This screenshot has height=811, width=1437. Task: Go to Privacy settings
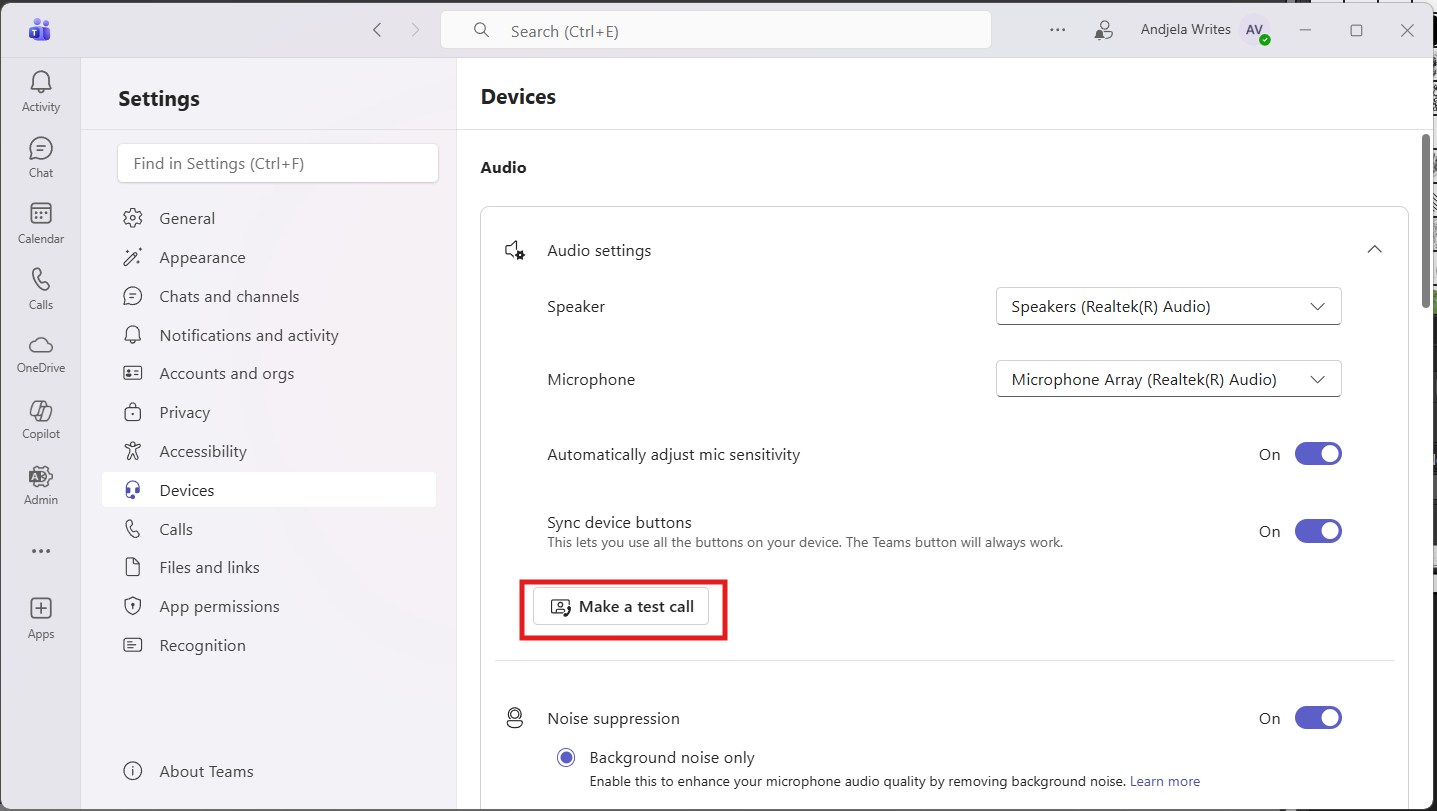(x=185, y=413)
